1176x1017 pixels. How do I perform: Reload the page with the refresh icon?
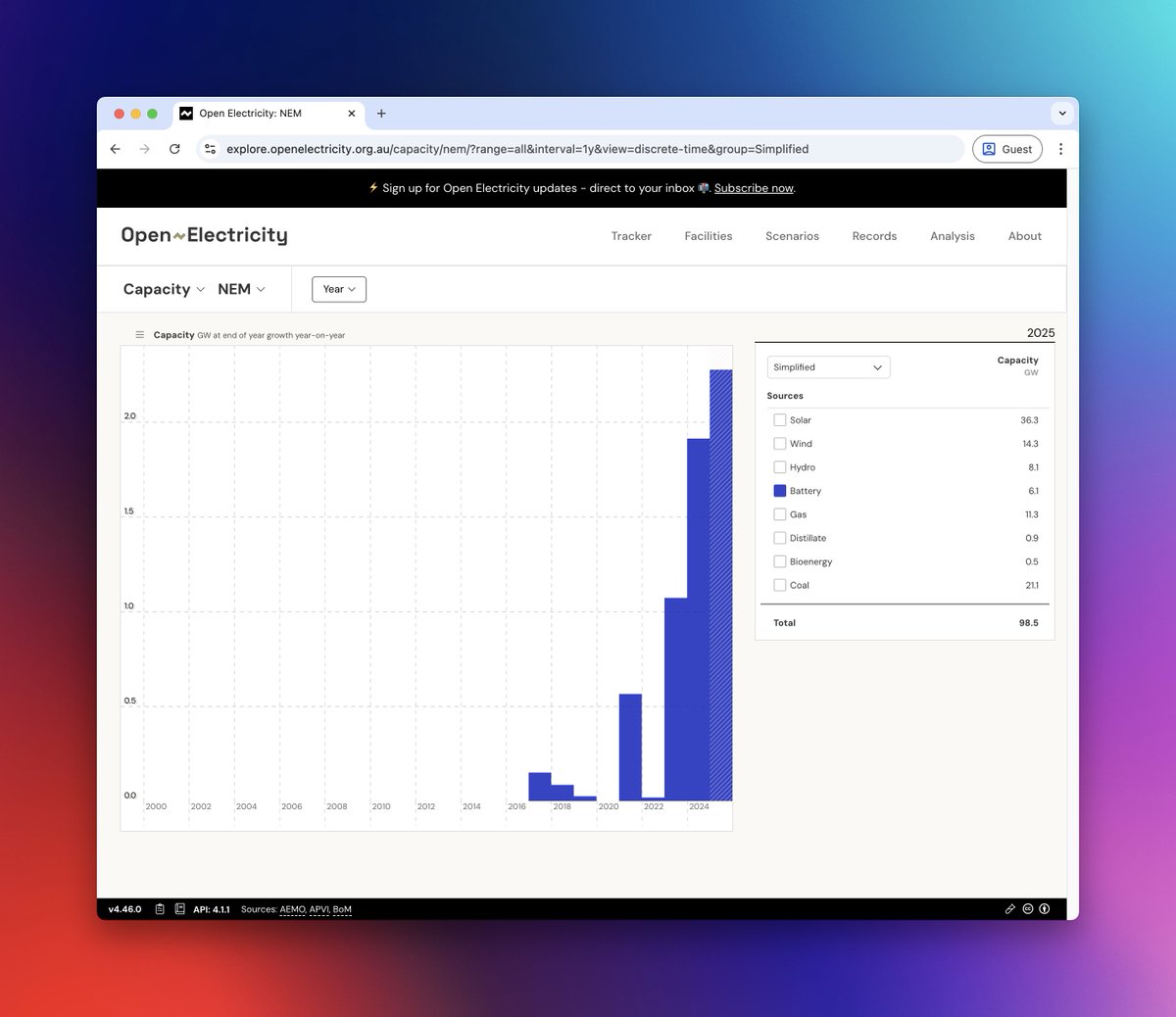tap(174, 149)
